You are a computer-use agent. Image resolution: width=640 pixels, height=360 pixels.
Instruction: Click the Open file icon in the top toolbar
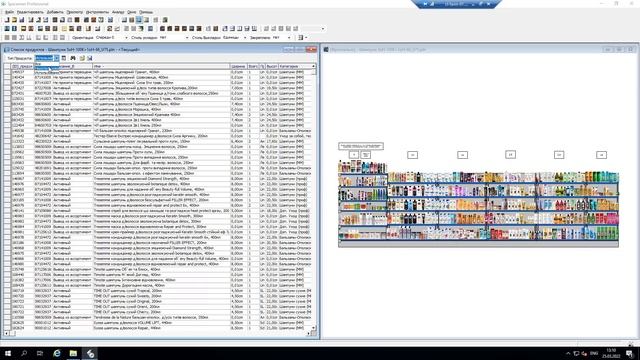[14, 20]
